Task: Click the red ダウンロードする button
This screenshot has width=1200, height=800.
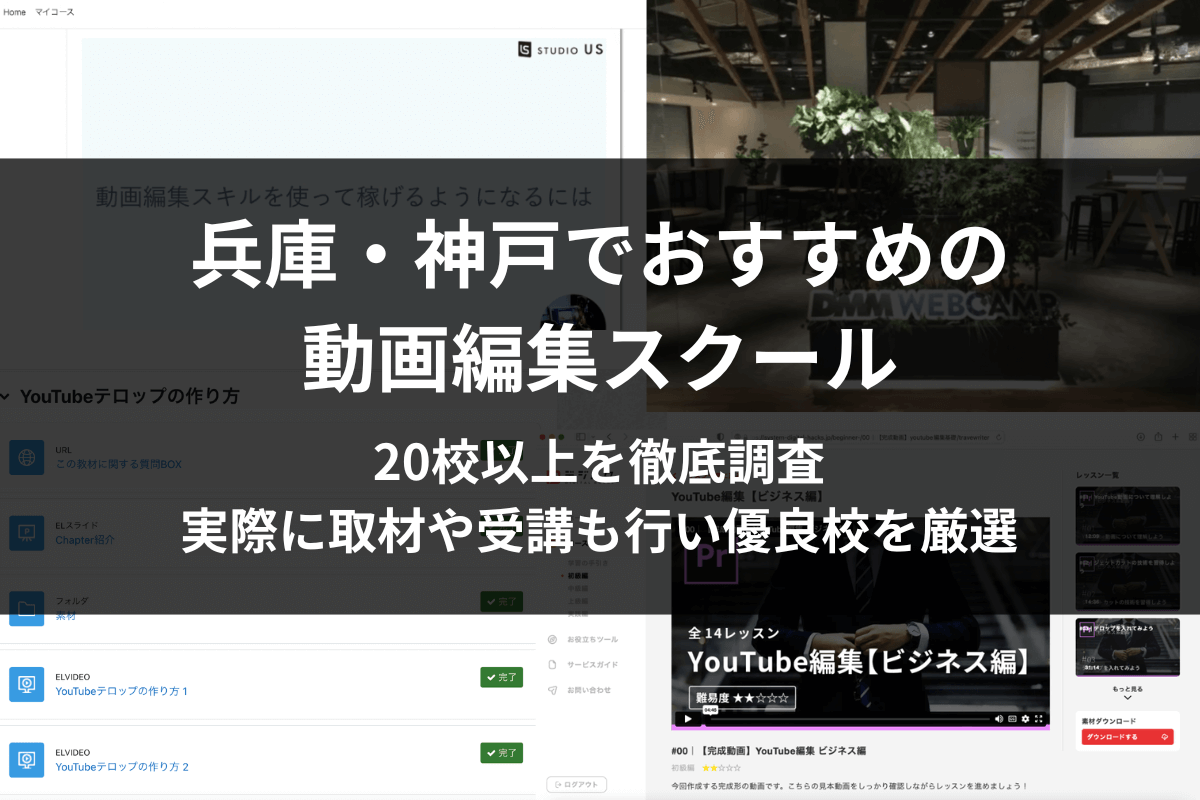Action: 1126,737
